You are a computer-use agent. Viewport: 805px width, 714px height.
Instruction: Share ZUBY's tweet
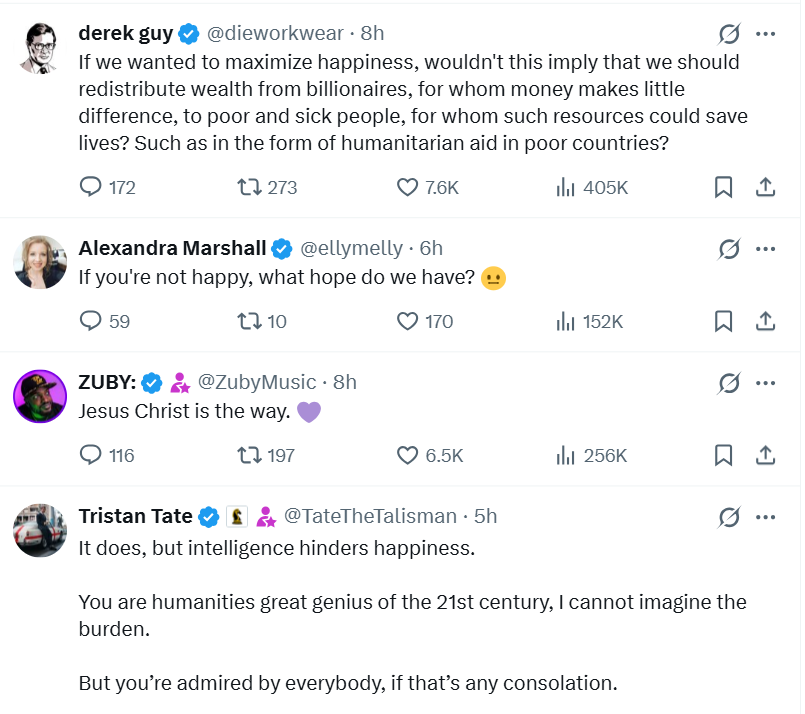point(765,455)
